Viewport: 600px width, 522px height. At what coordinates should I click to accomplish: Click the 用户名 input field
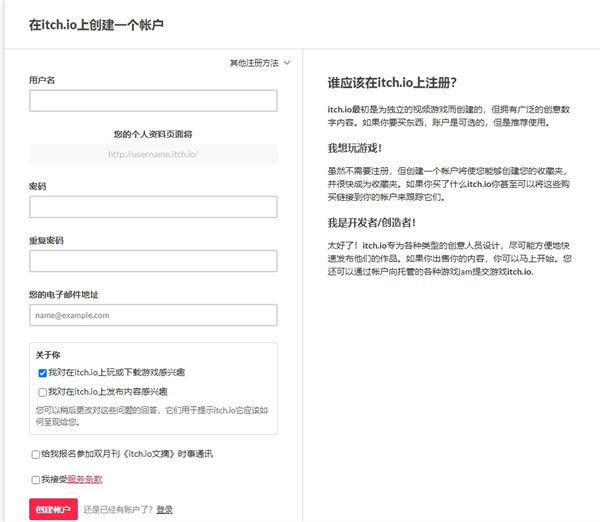(x=153, y=101)
